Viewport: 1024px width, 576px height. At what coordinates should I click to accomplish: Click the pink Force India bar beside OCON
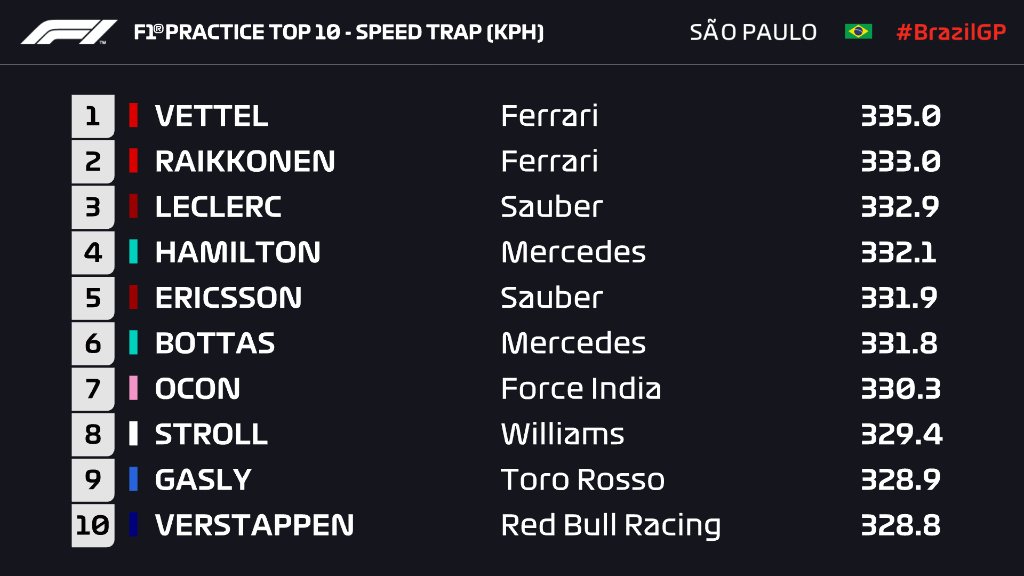[x=133, y=388]
